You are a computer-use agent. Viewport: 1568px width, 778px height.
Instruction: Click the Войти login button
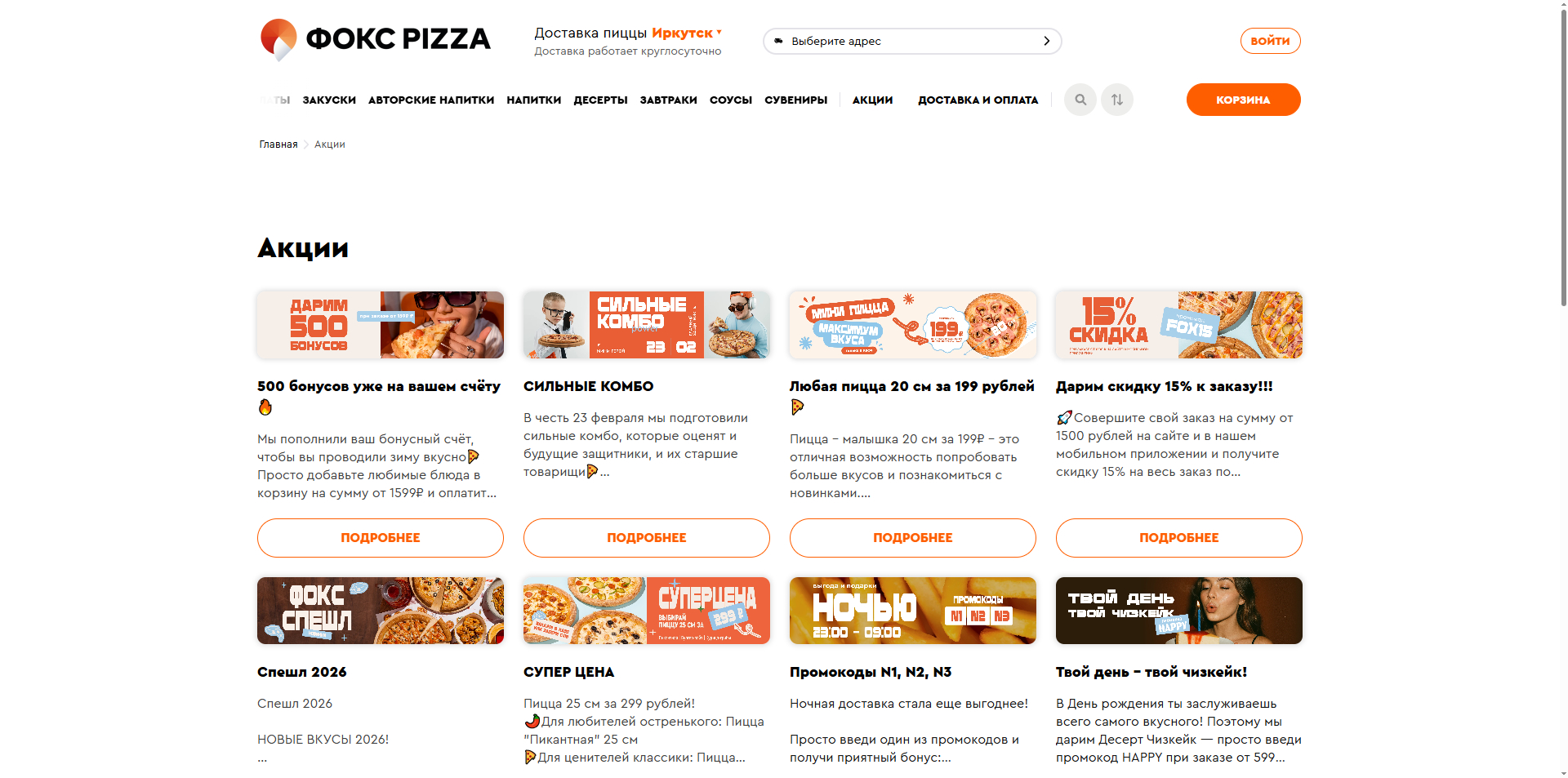point(1270,41)
